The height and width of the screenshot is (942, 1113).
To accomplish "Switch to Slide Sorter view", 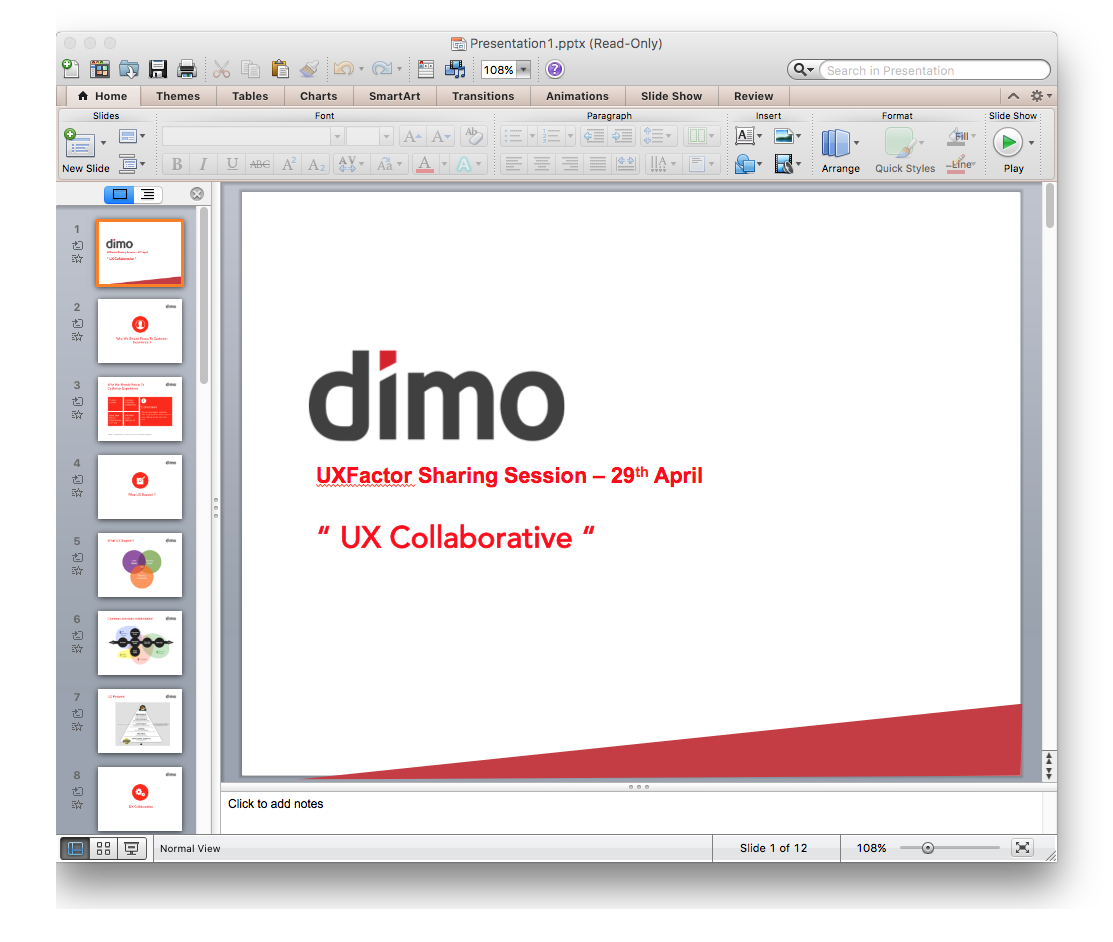I will click(103, 848).
